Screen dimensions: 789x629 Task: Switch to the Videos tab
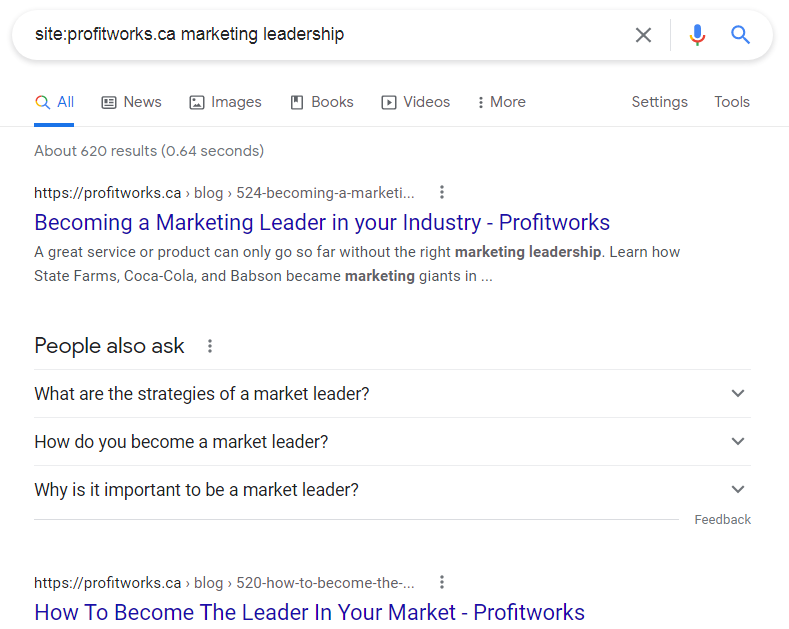click(x=415, y=102)
